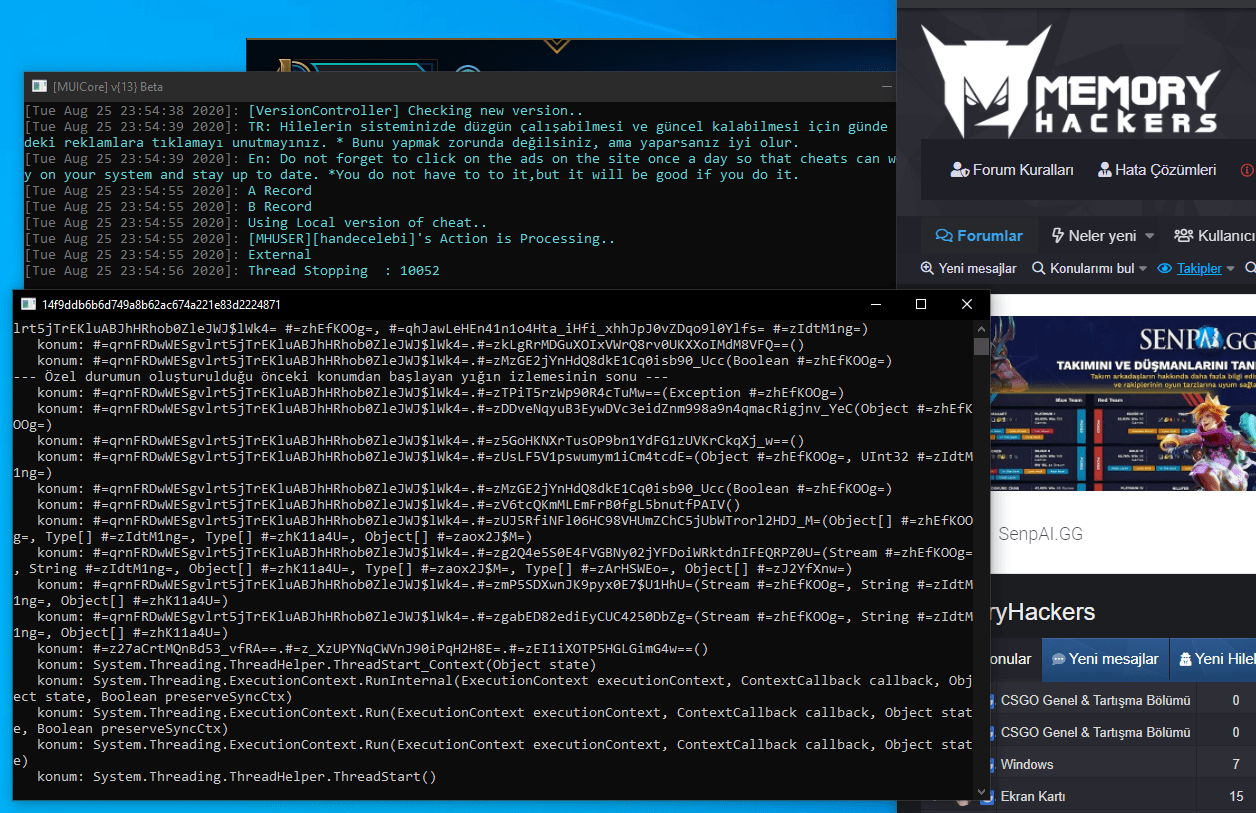Click the console vertical scrollbar thumb
The width and height of the screenshot is (1256, 813).
click(981, 346)
